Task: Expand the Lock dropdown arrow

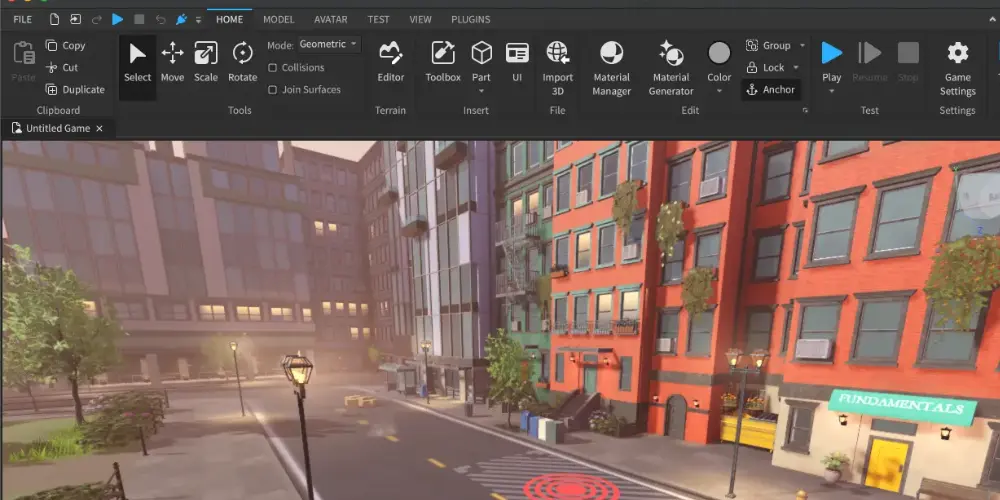Action: pyautogui.click(x=796, y=68)
